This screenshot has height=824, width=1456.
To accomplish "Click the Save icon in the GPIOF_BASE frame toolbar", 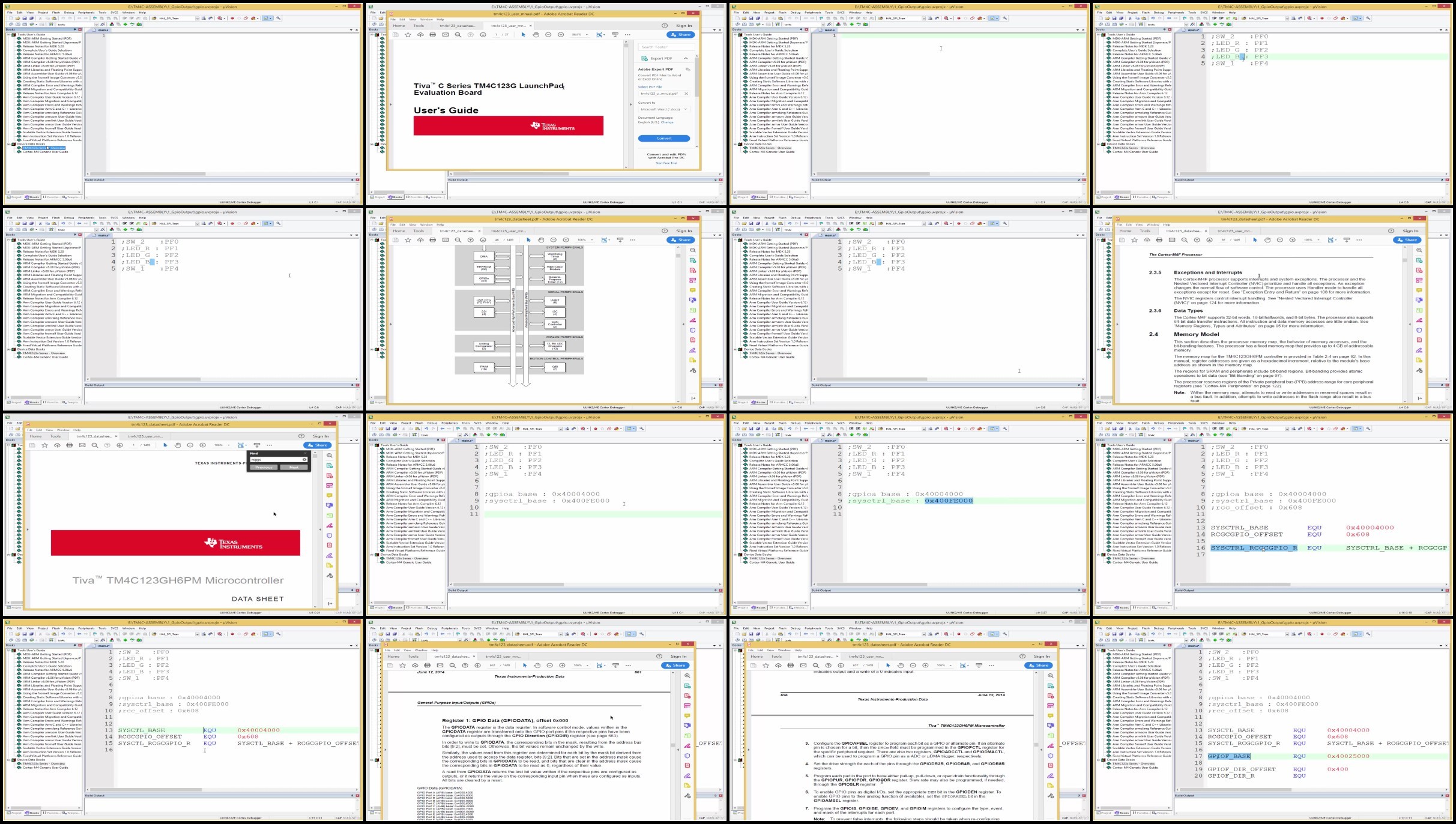I will [x=1114, y=634].
